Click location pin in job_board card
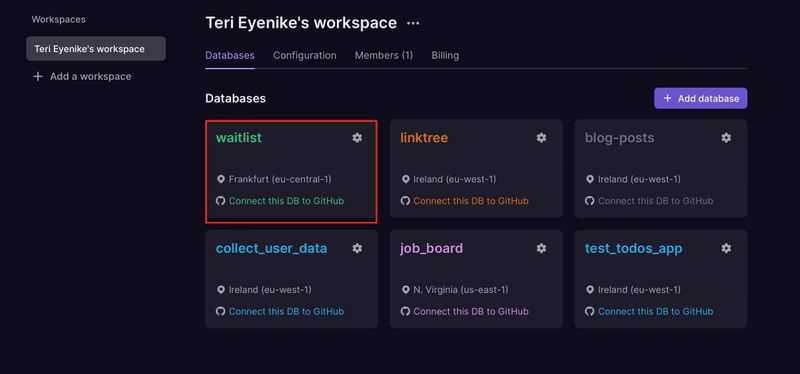 click(405, 290)
